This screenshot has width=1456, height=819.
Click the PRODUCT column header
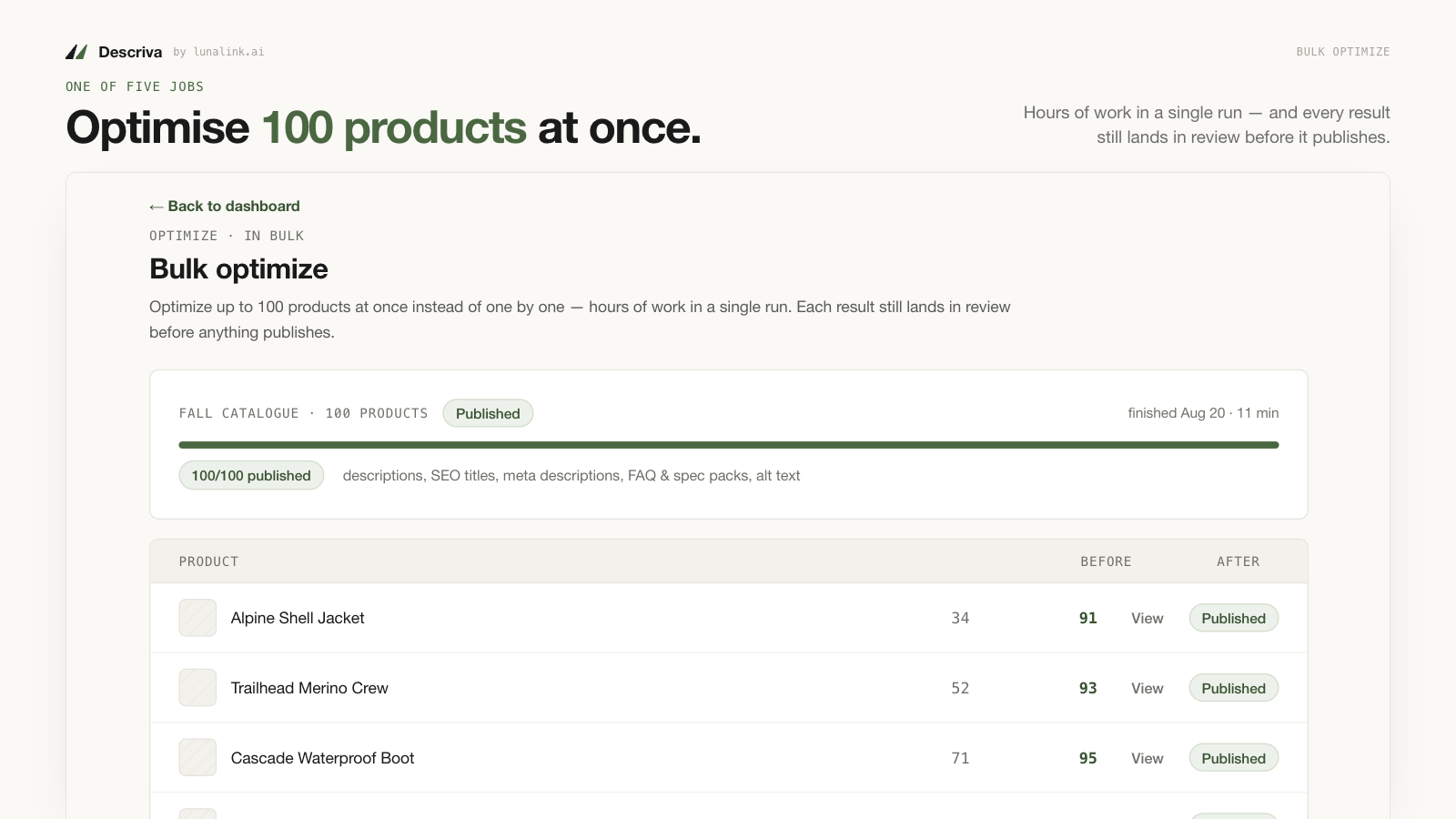(x=208, y=561)
